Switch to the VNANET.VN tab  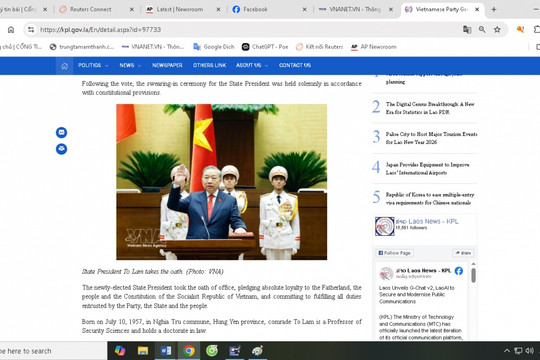355,10
